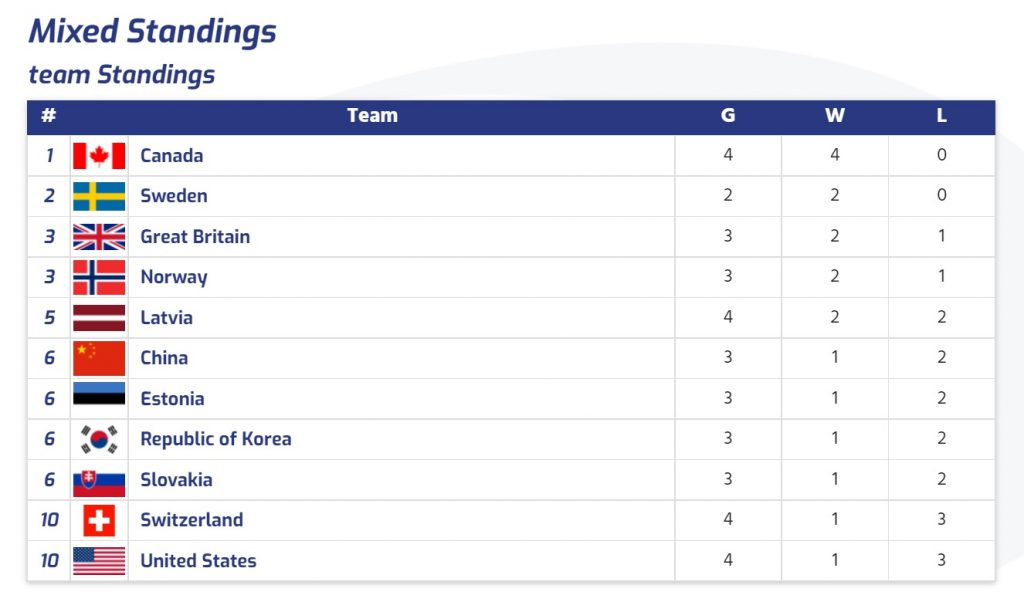This screenshot has width=1024, height=602.
Task: Click the Canada flag icon
Action: 99,156
